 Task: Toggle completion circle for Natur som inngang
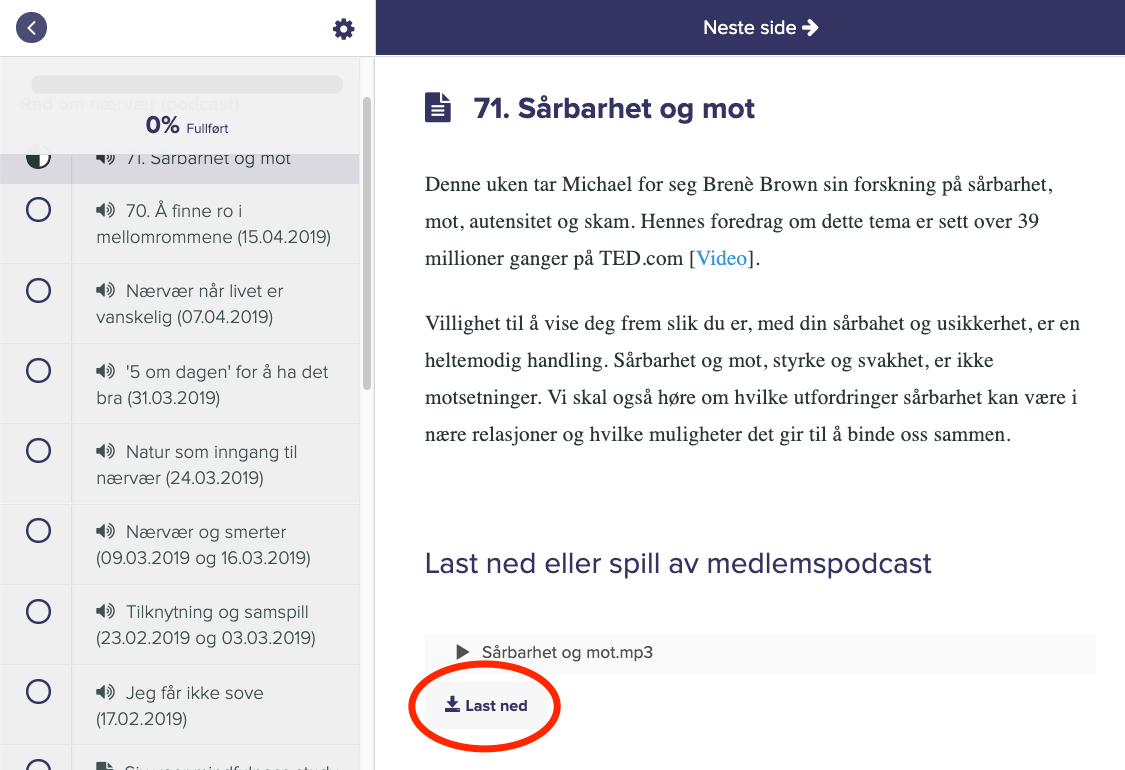tap(38, 451)
